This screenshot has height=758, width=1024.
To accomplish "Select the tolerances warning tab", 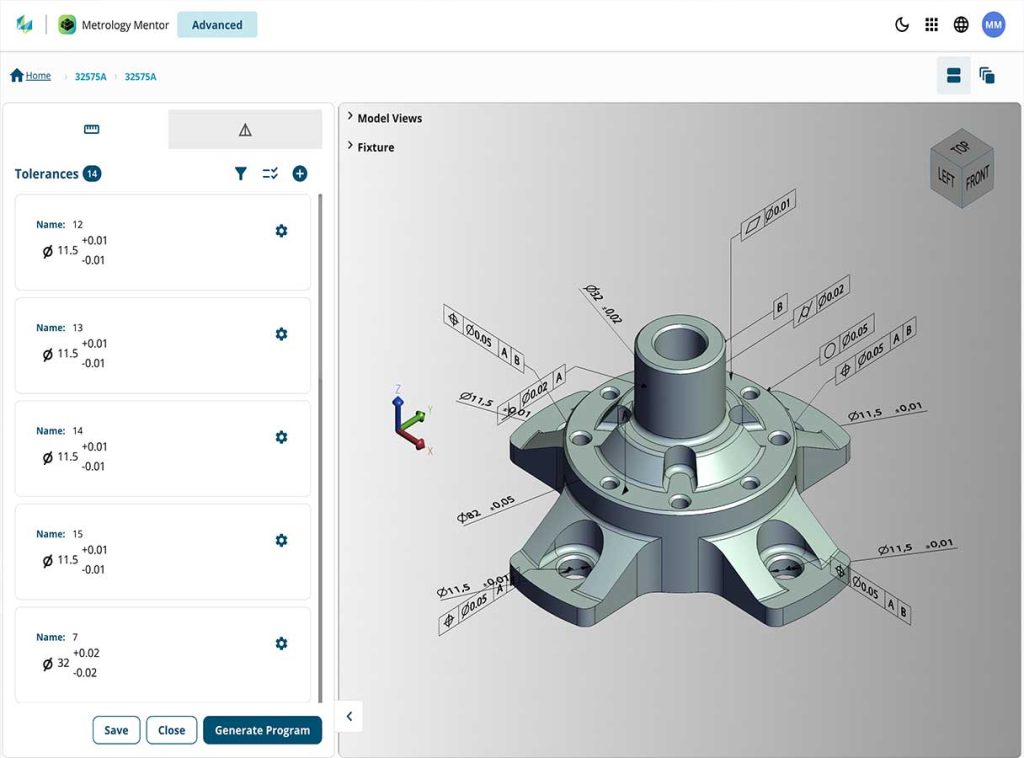I will (245, 129).
